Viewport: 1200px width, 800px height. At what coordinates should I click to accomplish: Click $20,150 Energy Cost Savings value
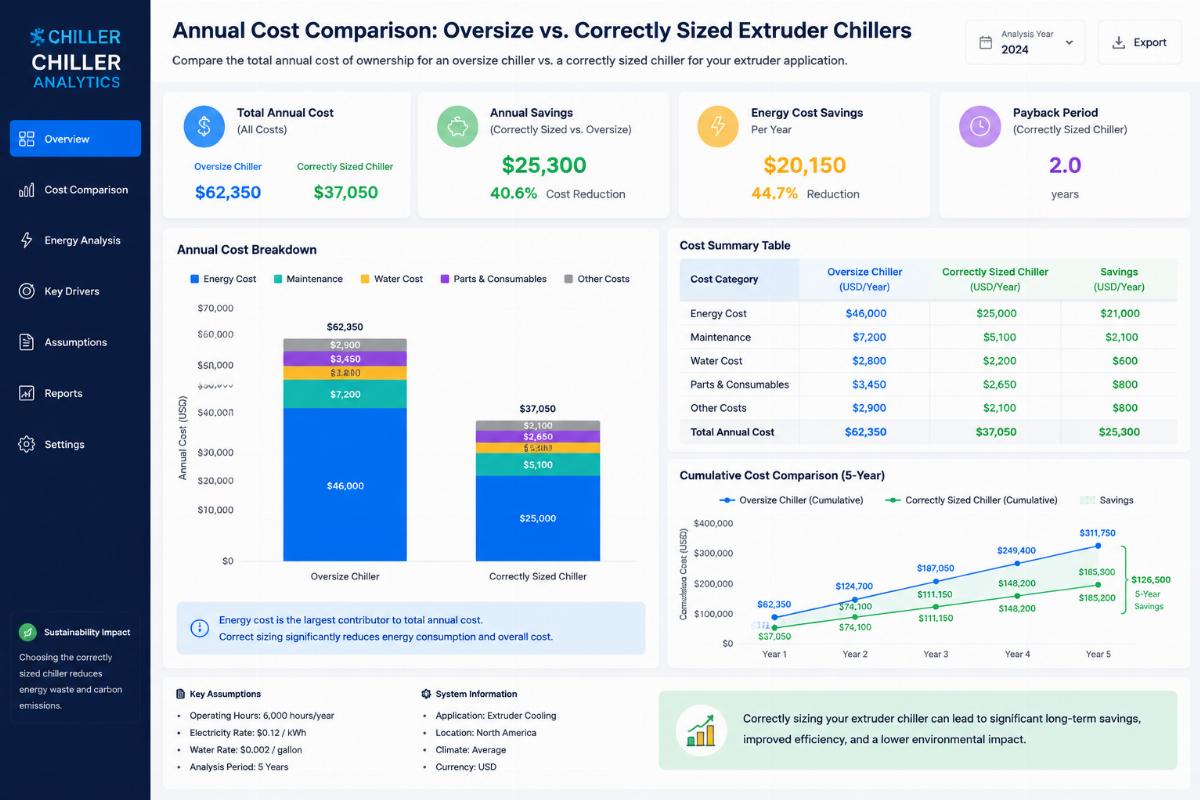click(805, 165)
